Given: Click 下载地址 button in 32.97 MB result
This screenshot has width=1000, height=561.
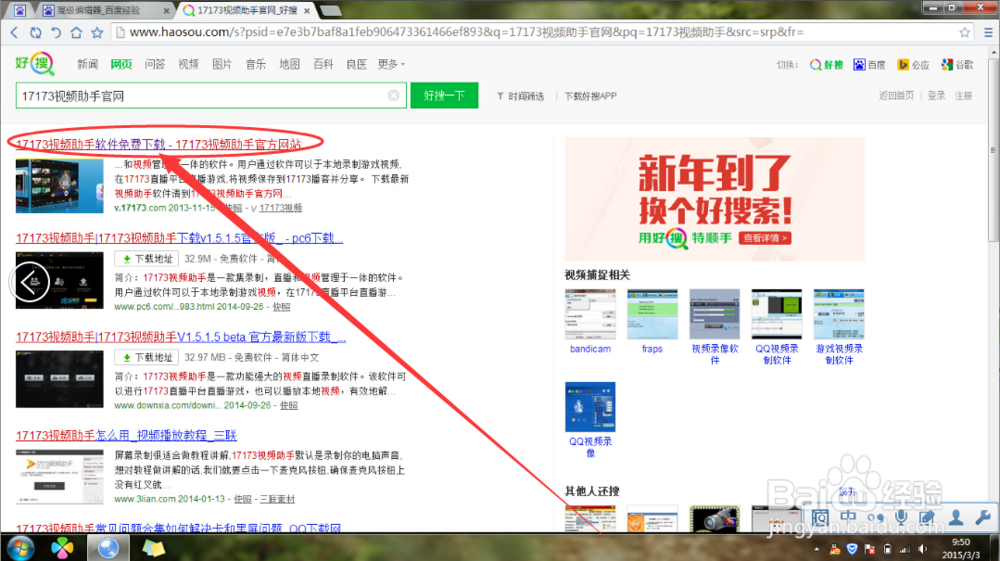Looking at the screenshot, I should pos(146,358).
